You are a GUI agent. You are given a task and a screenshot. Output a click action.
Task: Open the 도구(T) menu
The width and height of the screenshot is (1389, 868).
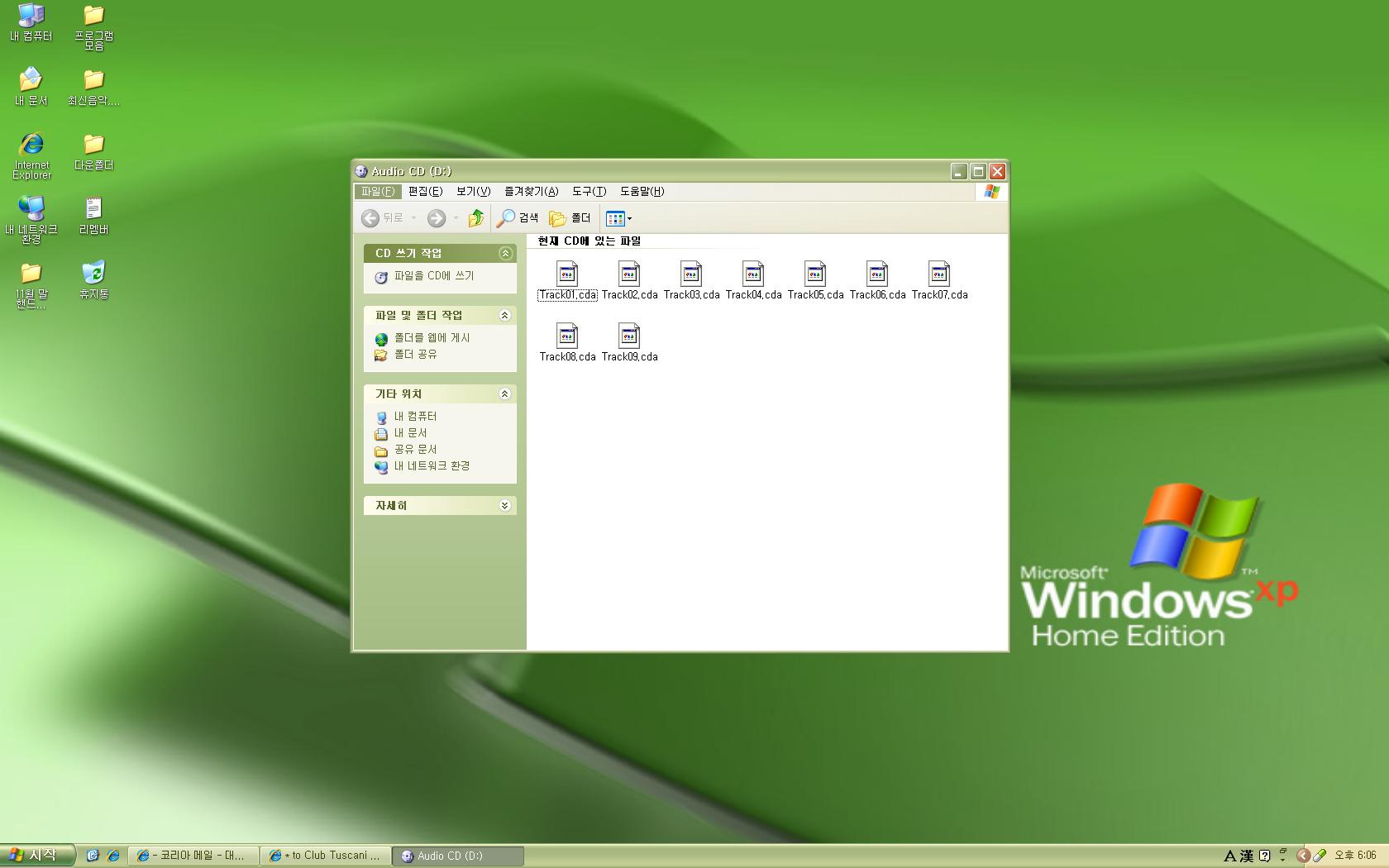pos(589,191)
